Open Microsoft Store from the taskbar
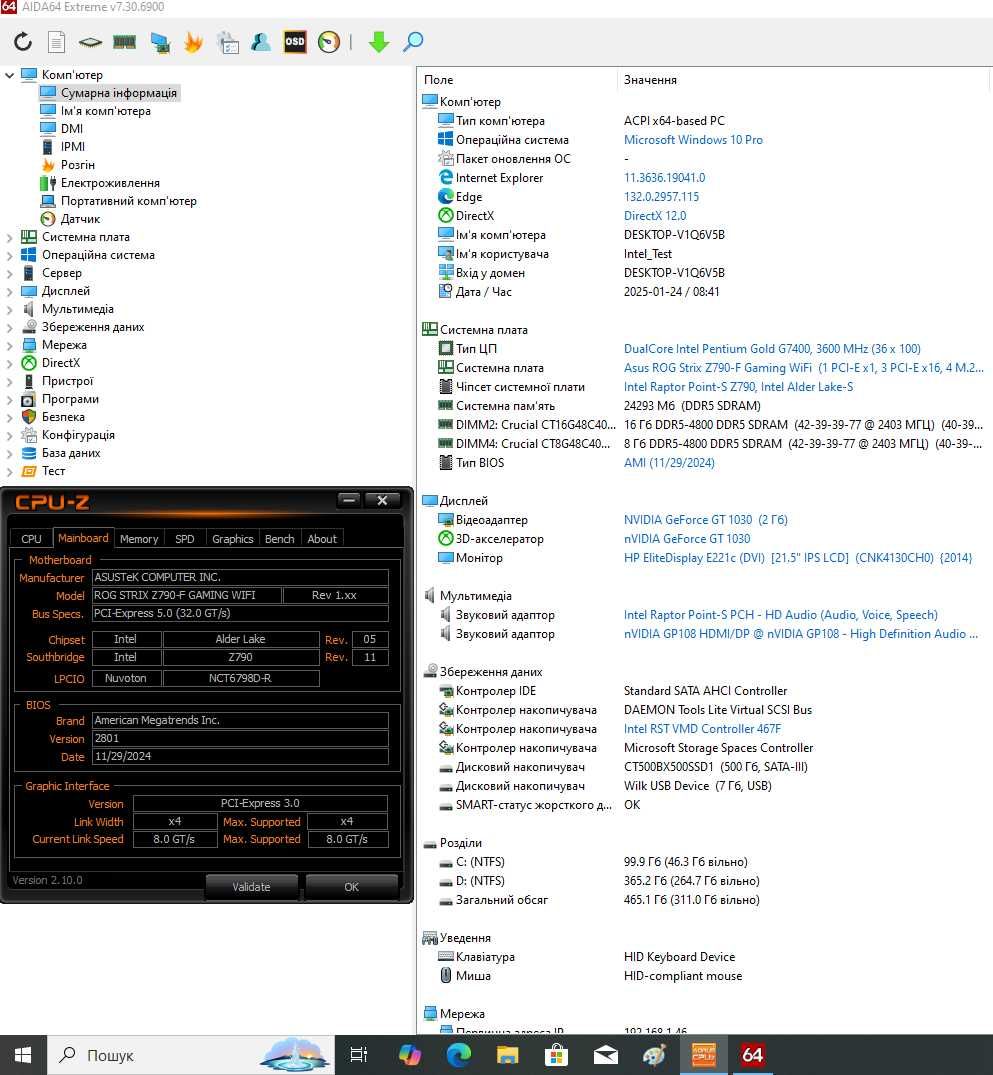 [556, 1054]
